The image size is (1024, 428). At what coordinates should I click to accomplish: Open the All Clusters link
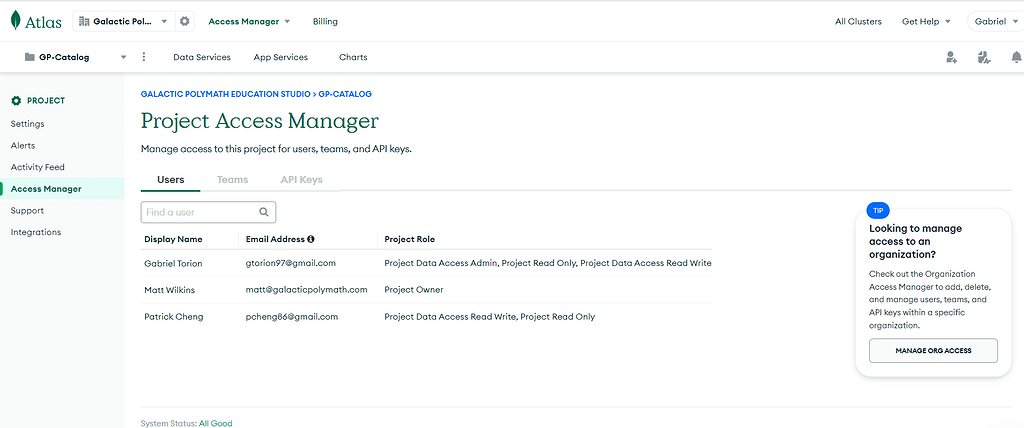[859, 21]
